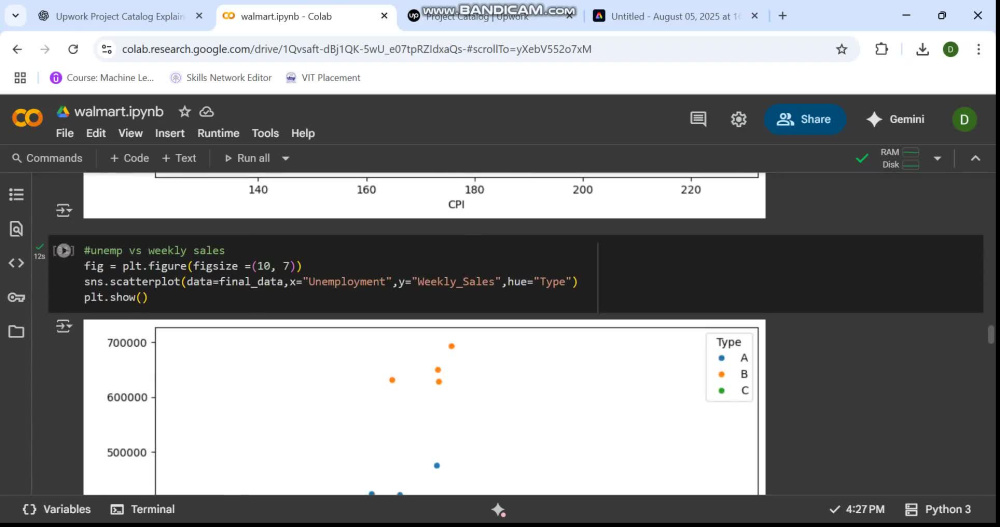This screenshot has width=1000, height=527.
Task: Click the notebook title walmart.ipynb
Action: coord(119,112)
